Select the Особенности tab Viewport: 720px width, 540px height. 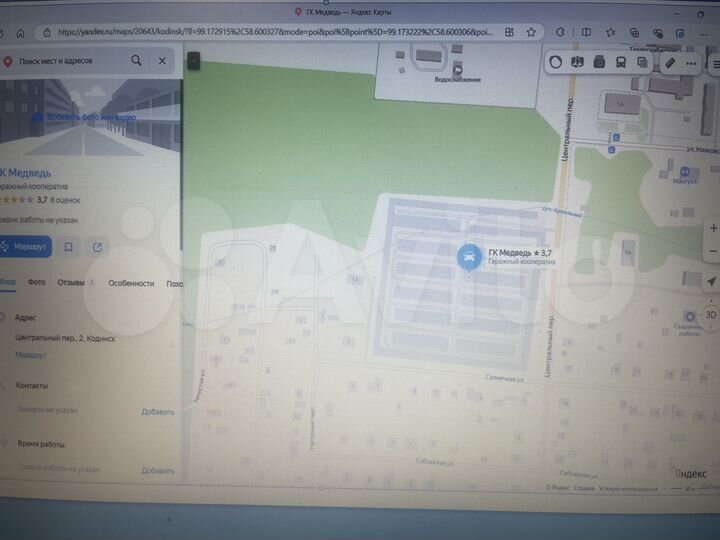[131, 283]
